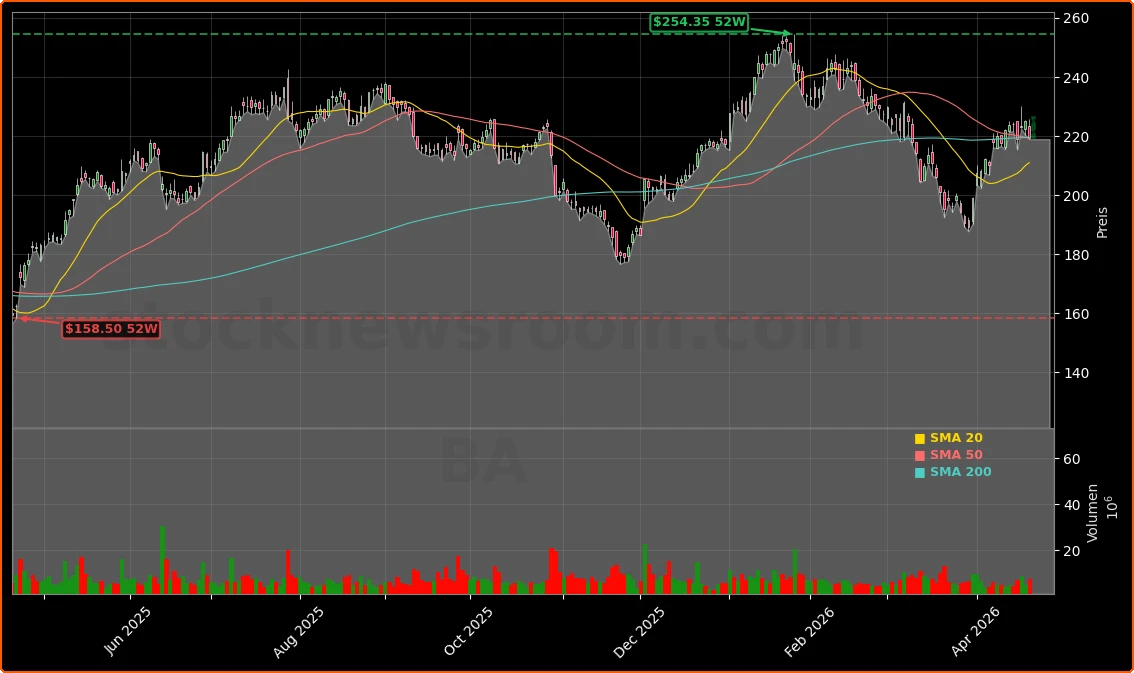This screenshot has width=1134, height=673.
Task: Click the BA ticker watermark
Action: pos(482,462)
